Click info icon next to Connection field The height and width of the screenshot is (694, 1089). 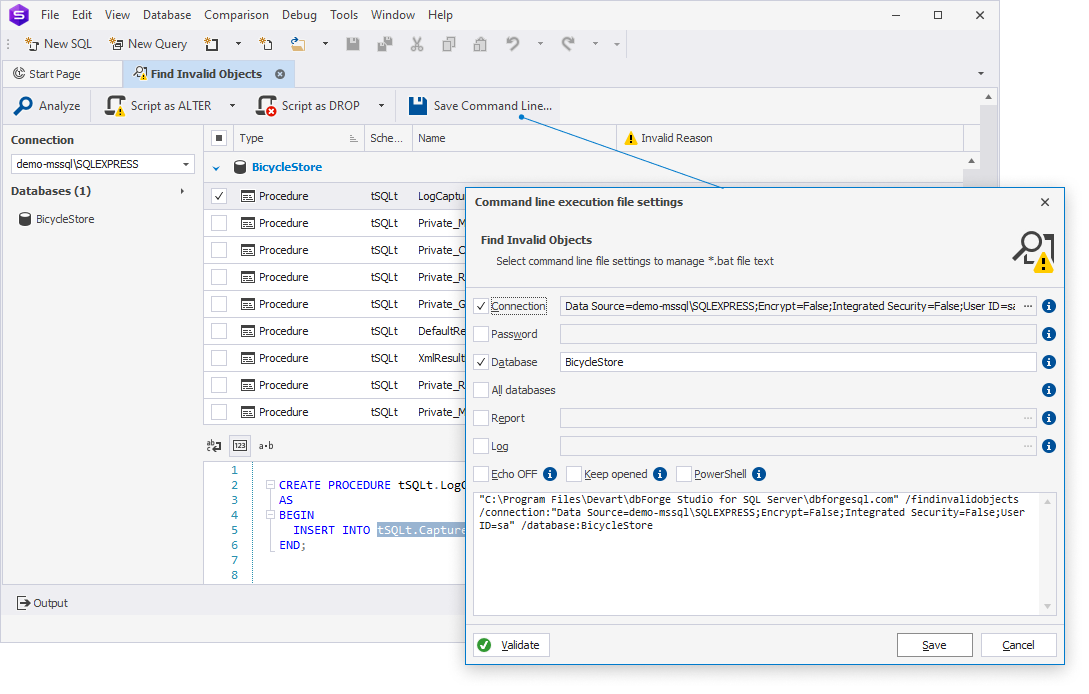coord(1049,306)
